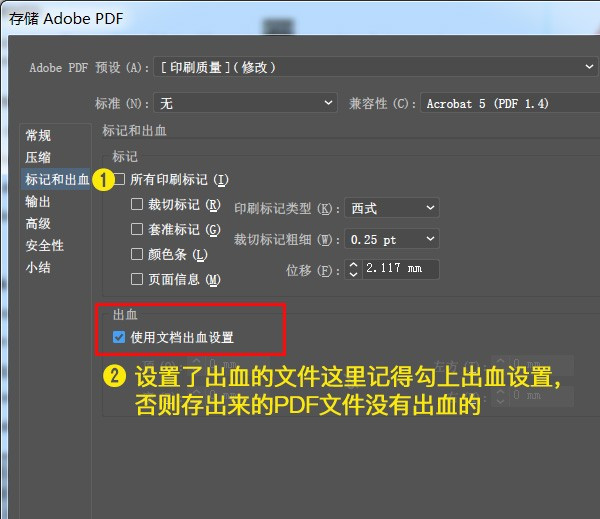Enable the 页面信息 checkbox

tap(137, 279)
